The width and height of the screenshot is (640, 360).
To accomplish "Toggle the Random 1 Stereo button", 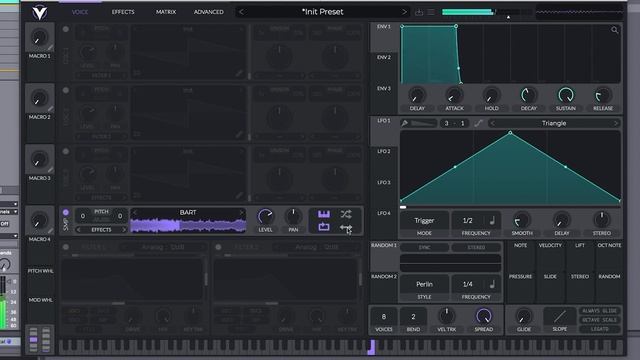I will tap(476, 247).
